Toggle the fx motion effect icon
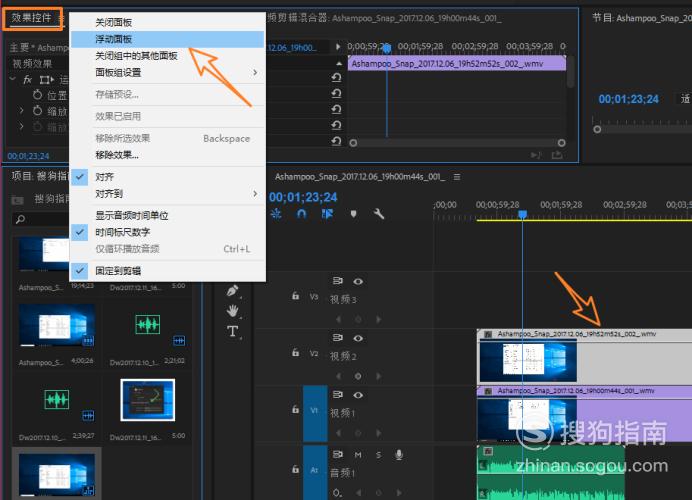The image size is (692, 500). 27,79
